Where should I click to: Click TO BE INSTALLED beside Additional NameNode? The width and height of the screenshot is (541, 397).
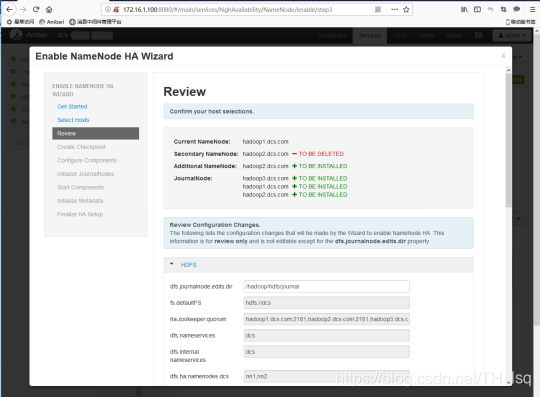click(323, 166)
